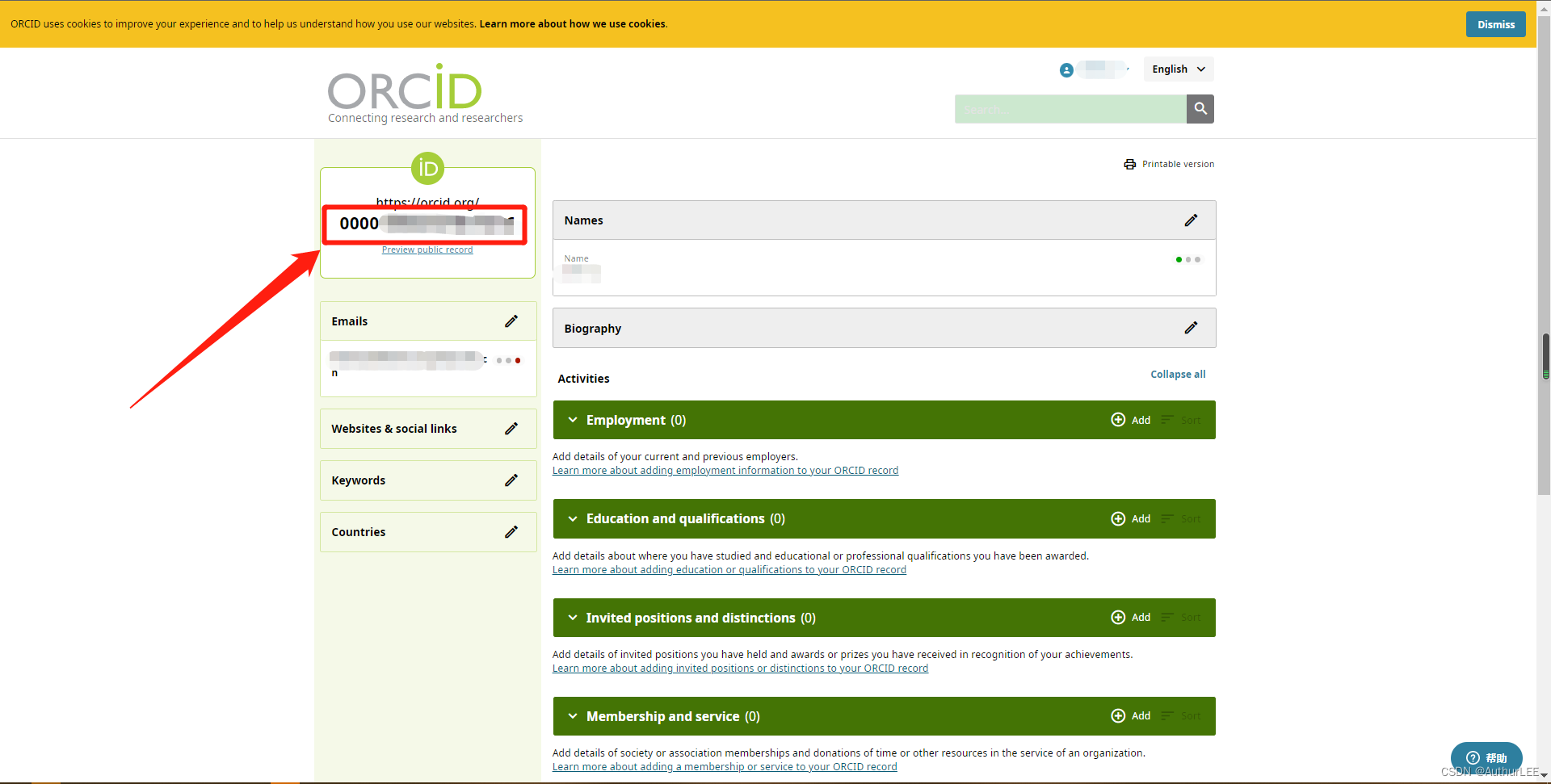Click the search magnifier button

tap(1200, 109)
